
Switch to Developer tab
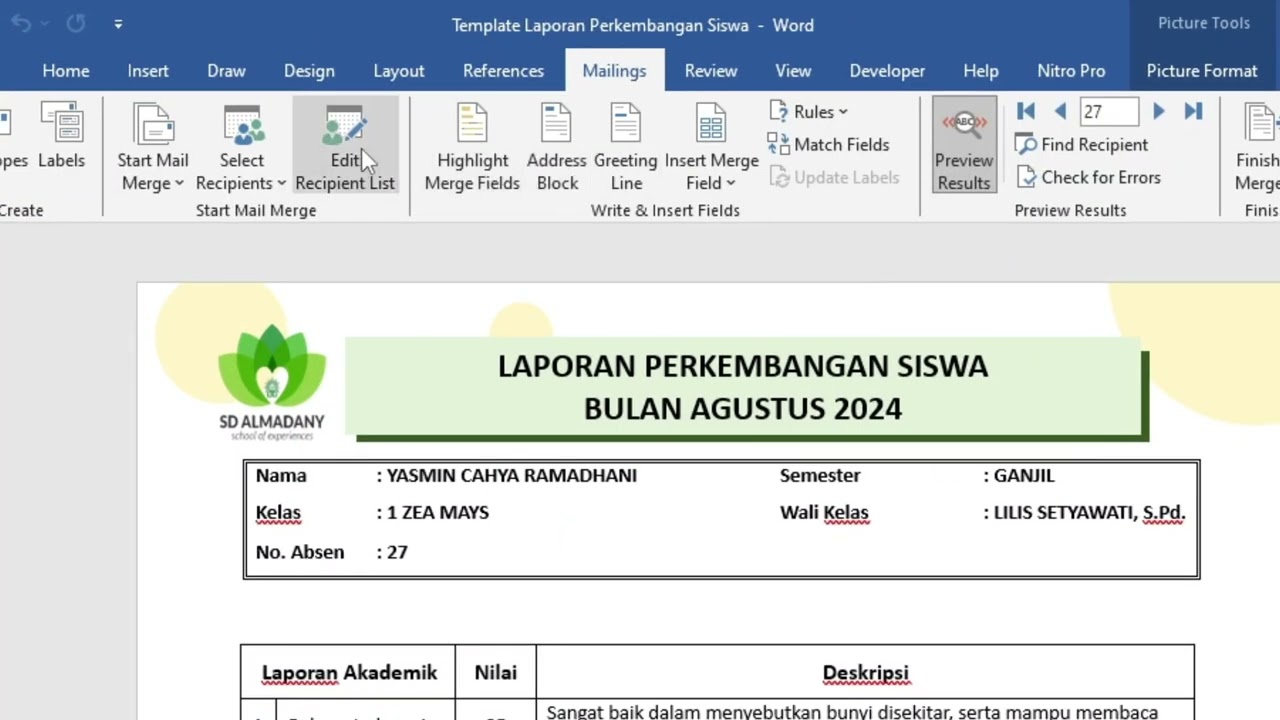click(x=887, y=71)
